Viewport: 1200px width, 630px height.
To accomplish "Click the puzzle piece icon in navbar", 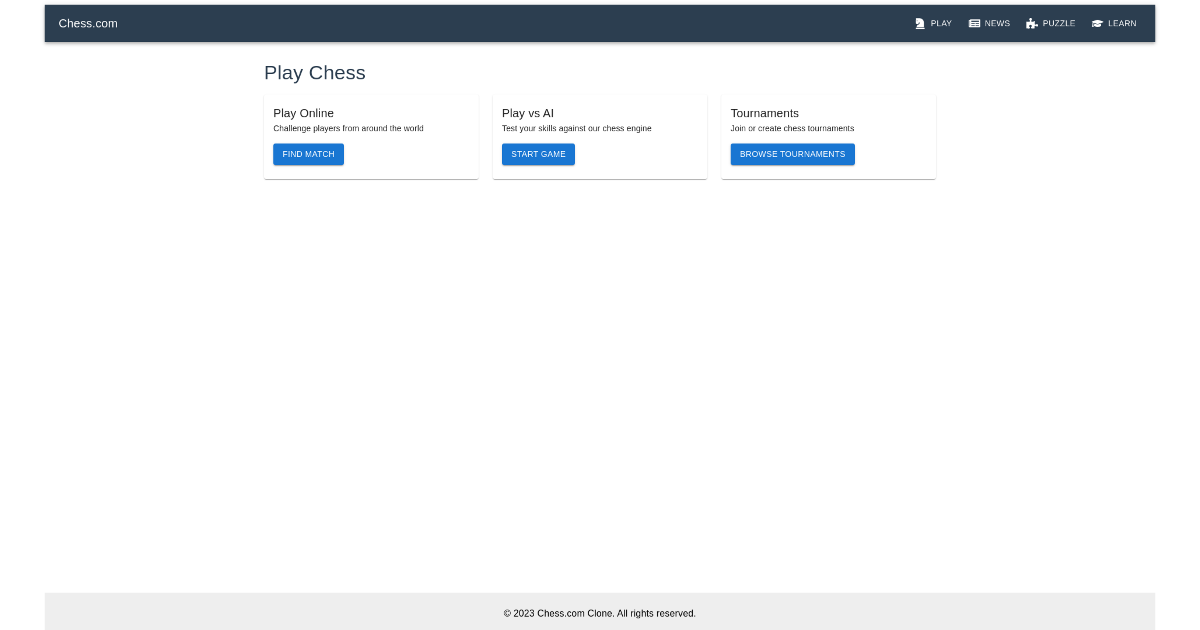I will click(x=1032, y=23).
